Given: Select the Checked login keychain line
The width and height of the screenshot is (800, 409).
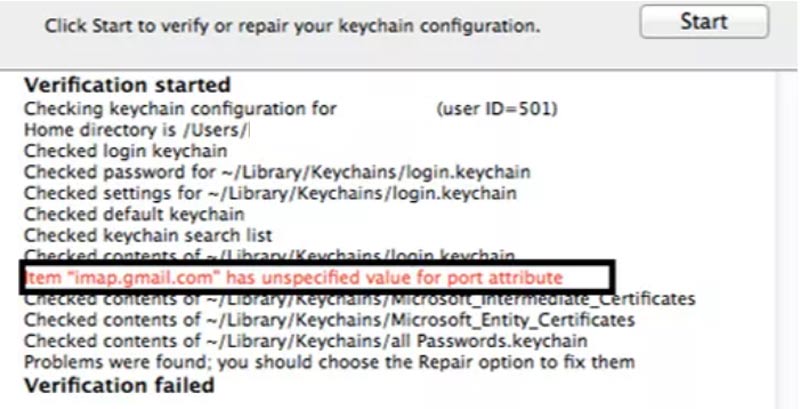Looking at the screenshot, I should coord(126,151).
